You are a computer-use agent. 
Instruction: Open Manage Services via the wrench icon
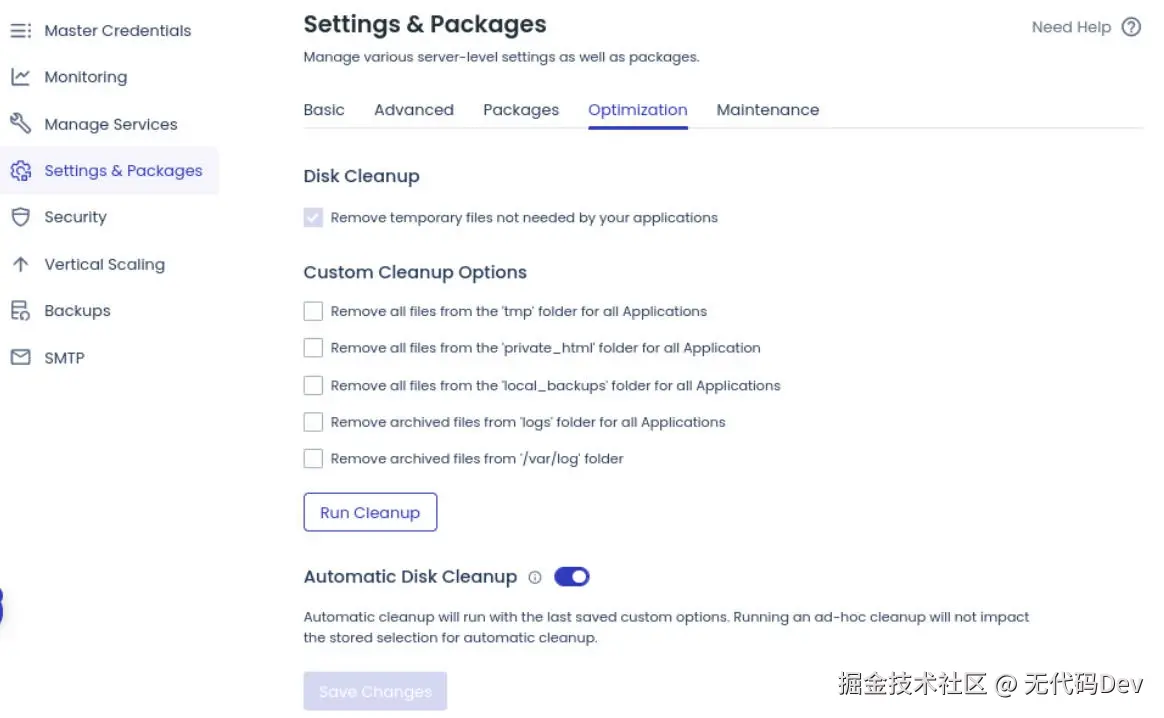(21, 123)
